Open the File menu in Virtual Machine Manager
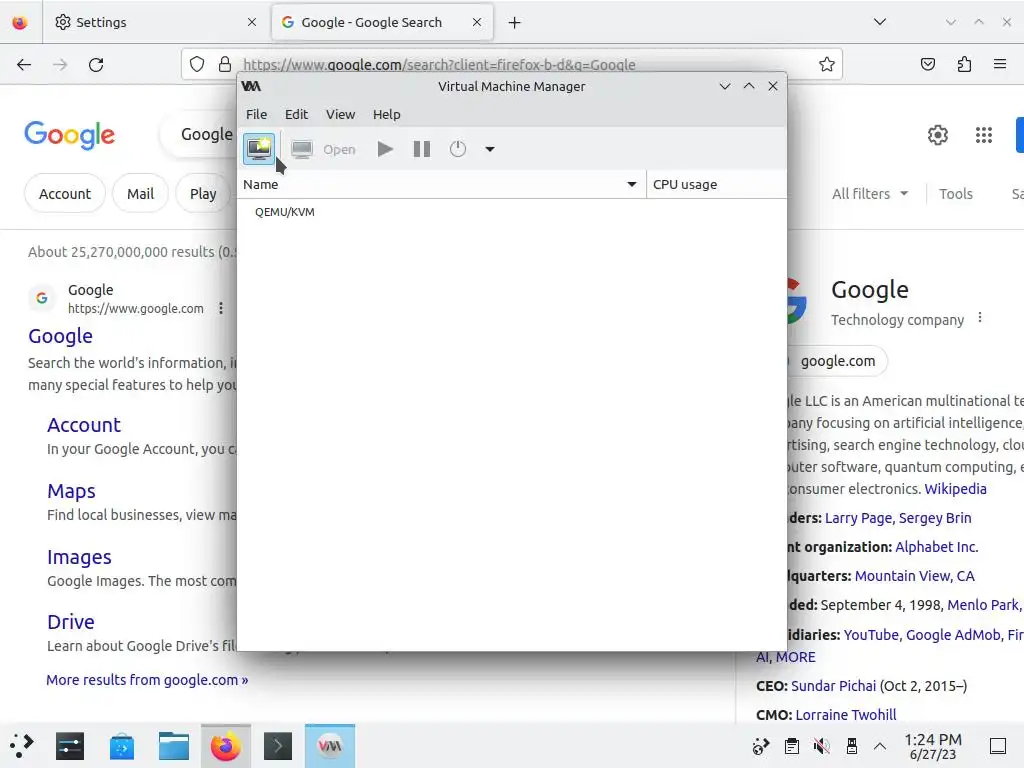Viewport: 1024px width, 768px height. (257, 114)
